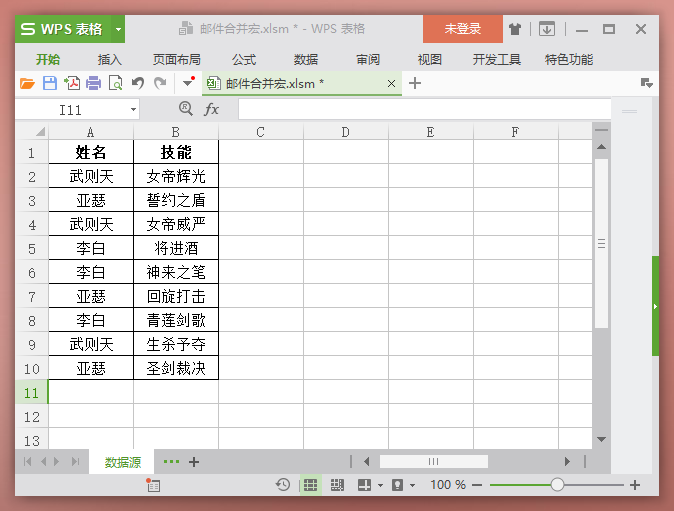Open Print Preview from the toolbar

click(116, 83)
